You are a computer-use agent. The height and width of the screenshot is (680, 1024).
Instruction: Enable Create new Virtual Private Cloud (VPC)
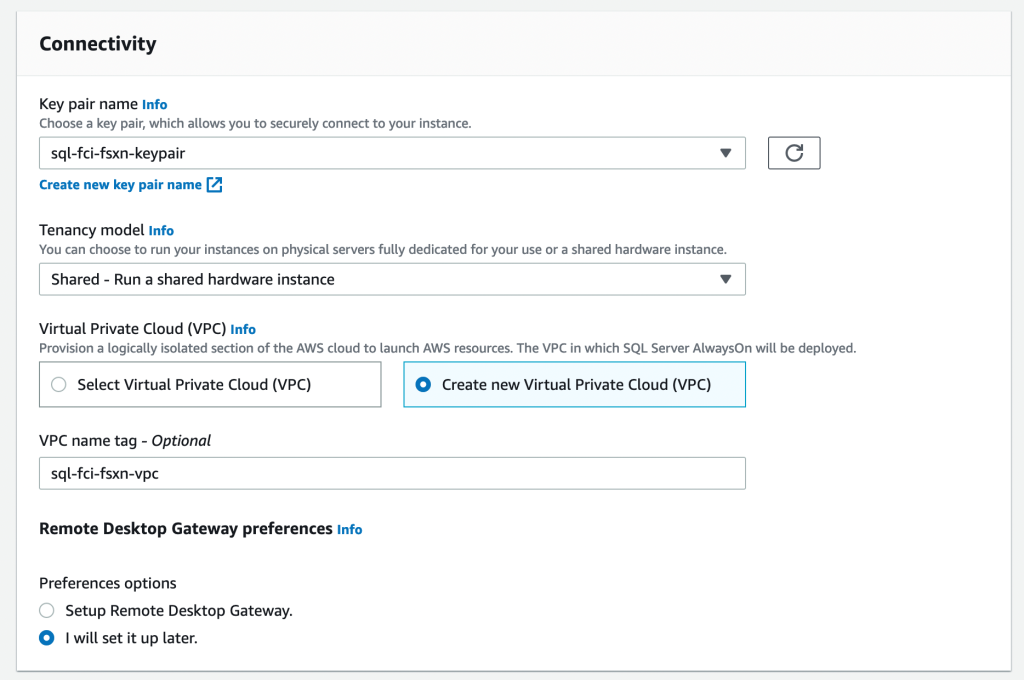pos(423,384)
